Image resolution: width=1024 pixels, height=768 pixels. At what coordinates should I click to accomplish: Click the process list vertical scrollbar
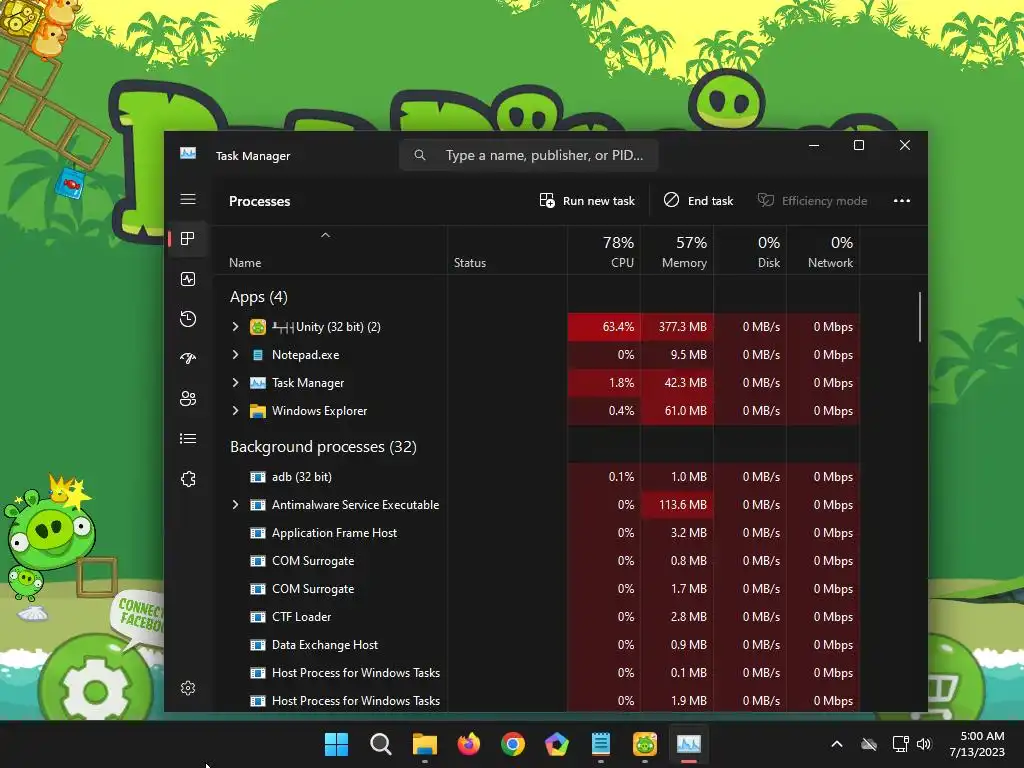coord(920,317)
